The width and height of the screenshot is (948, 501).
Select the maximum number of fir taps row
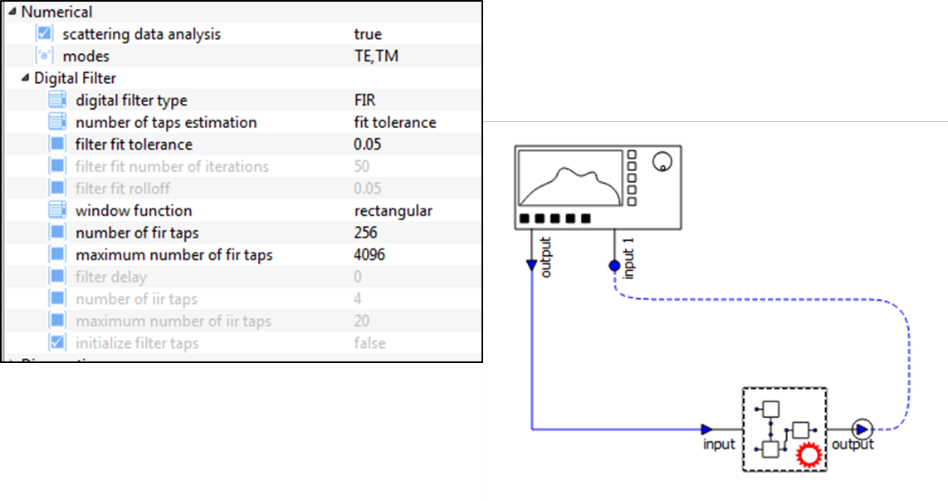pyautogui.click(x=243, y=254)
